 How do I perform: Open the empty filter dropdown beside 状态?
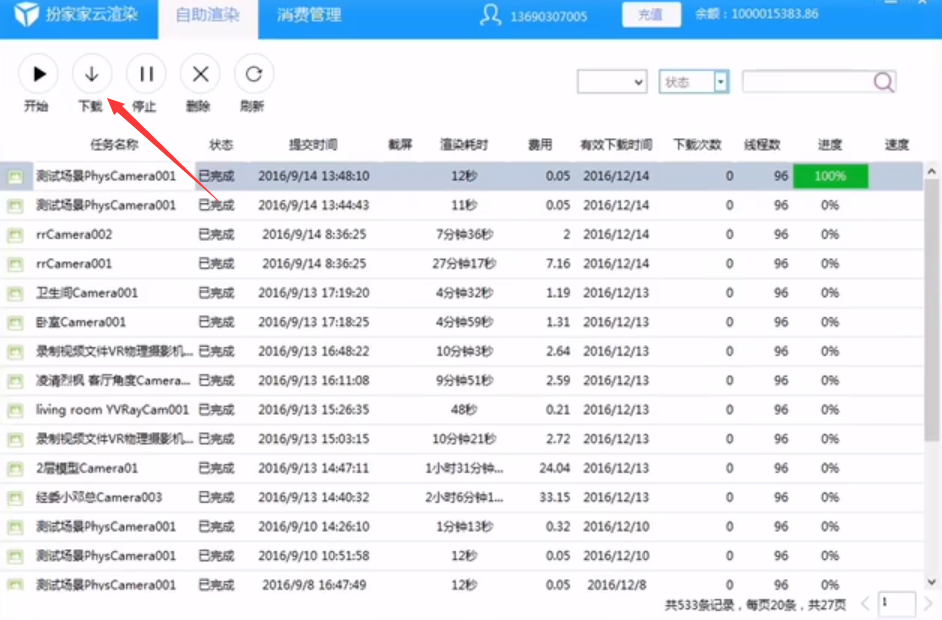point(613,81)
